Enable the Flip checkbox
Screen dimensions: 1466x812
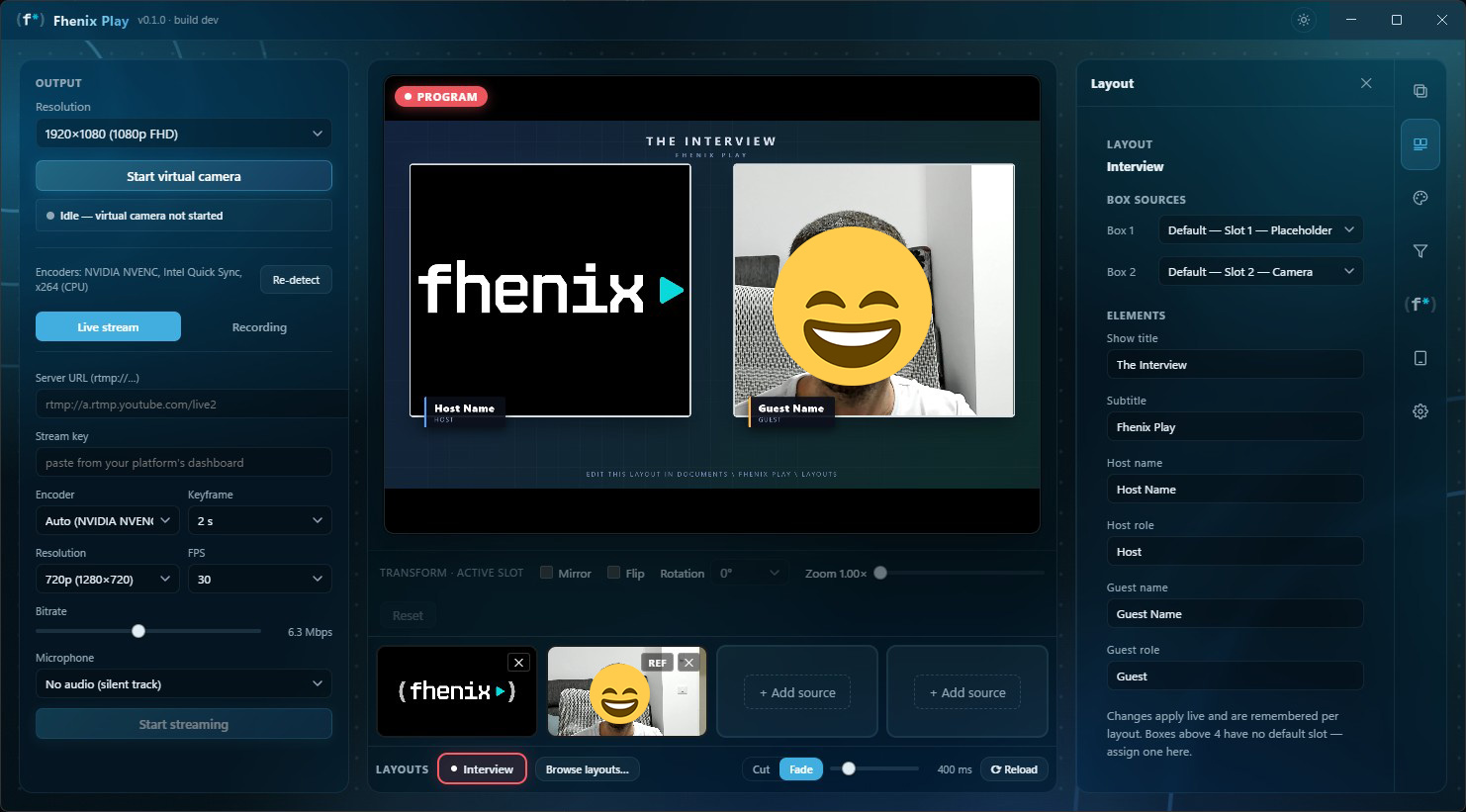[x=613, y=573]
